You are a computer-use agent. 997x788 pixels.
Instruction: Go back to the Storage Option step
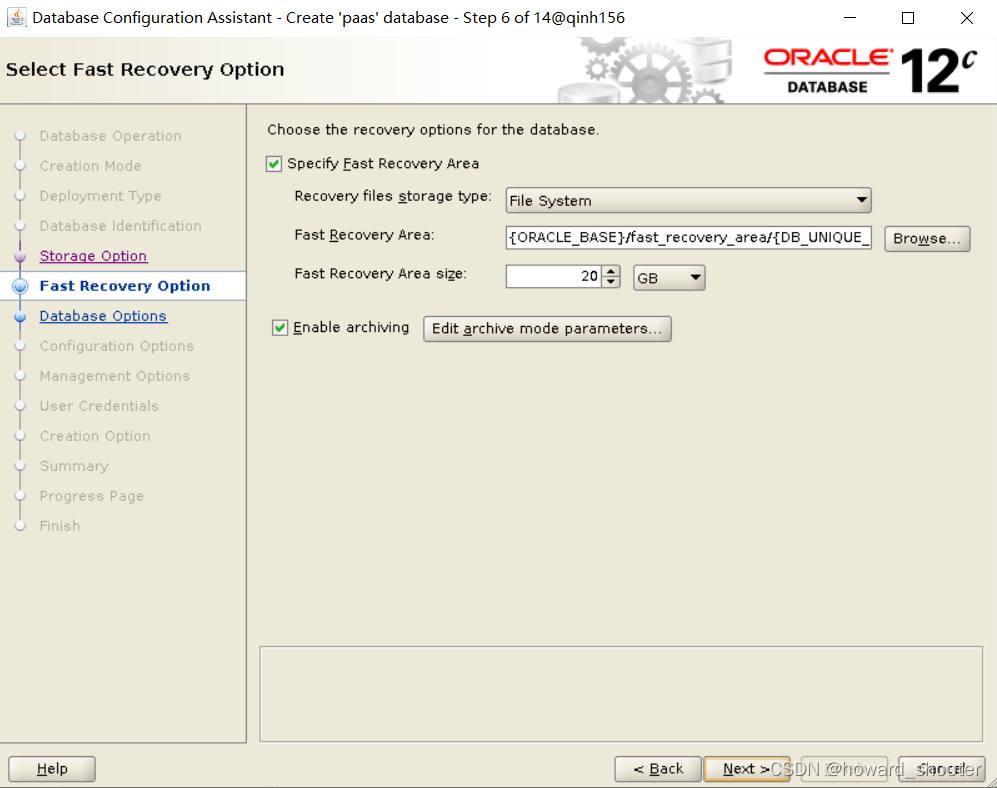click(93, 255)
